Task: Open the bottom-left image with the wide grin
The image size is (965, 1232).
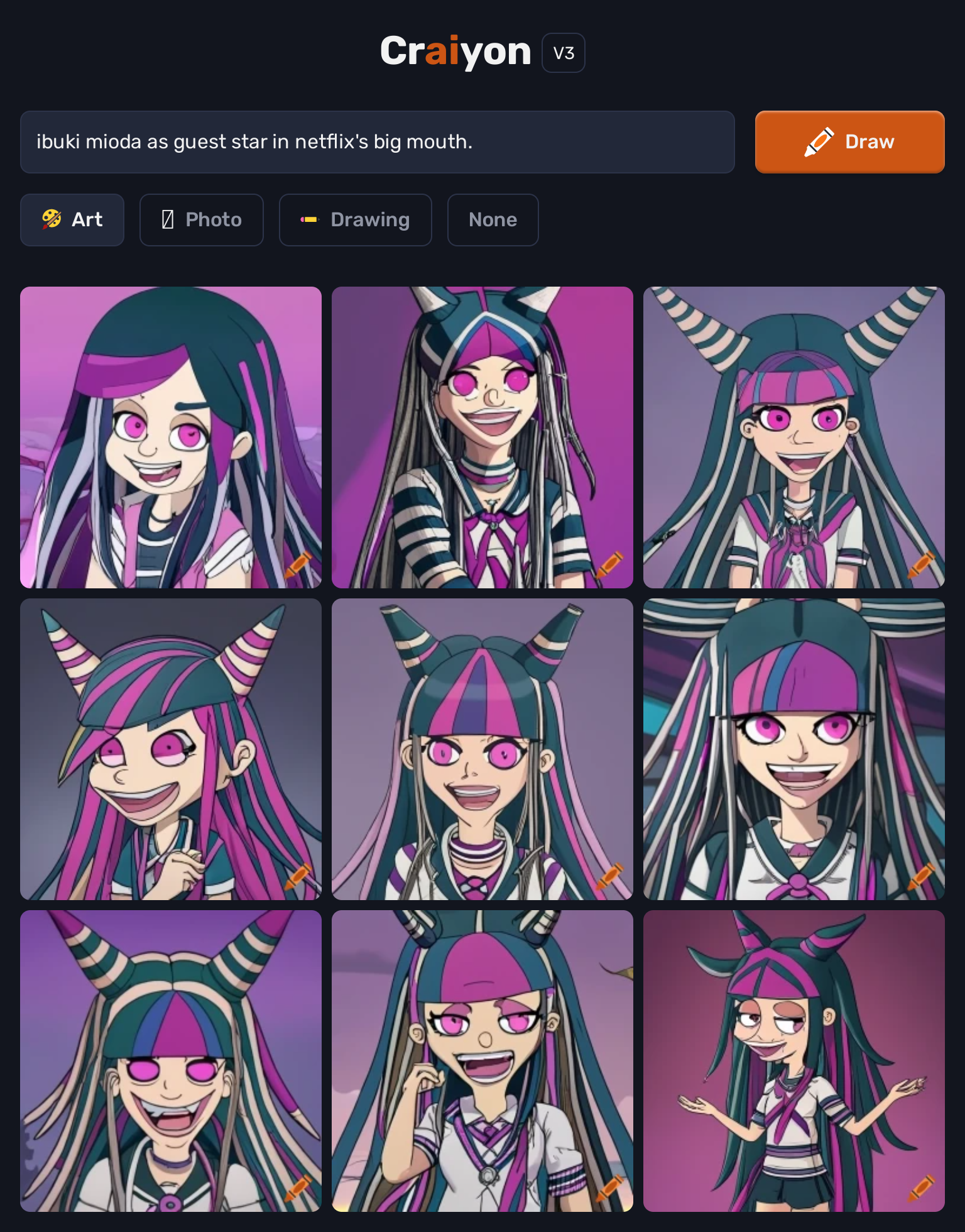Action: point(171,1061)
